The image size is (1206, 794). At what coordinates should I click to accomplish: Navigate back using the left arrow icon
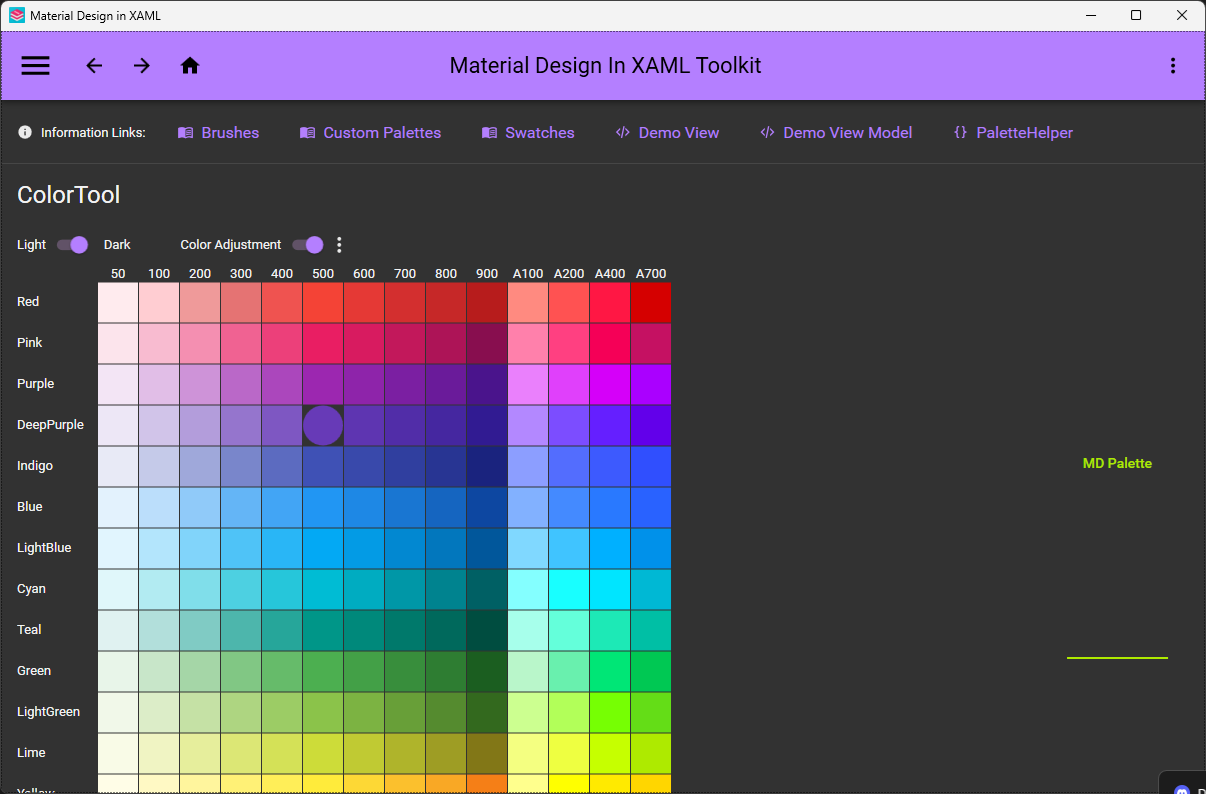pos(94,65)
